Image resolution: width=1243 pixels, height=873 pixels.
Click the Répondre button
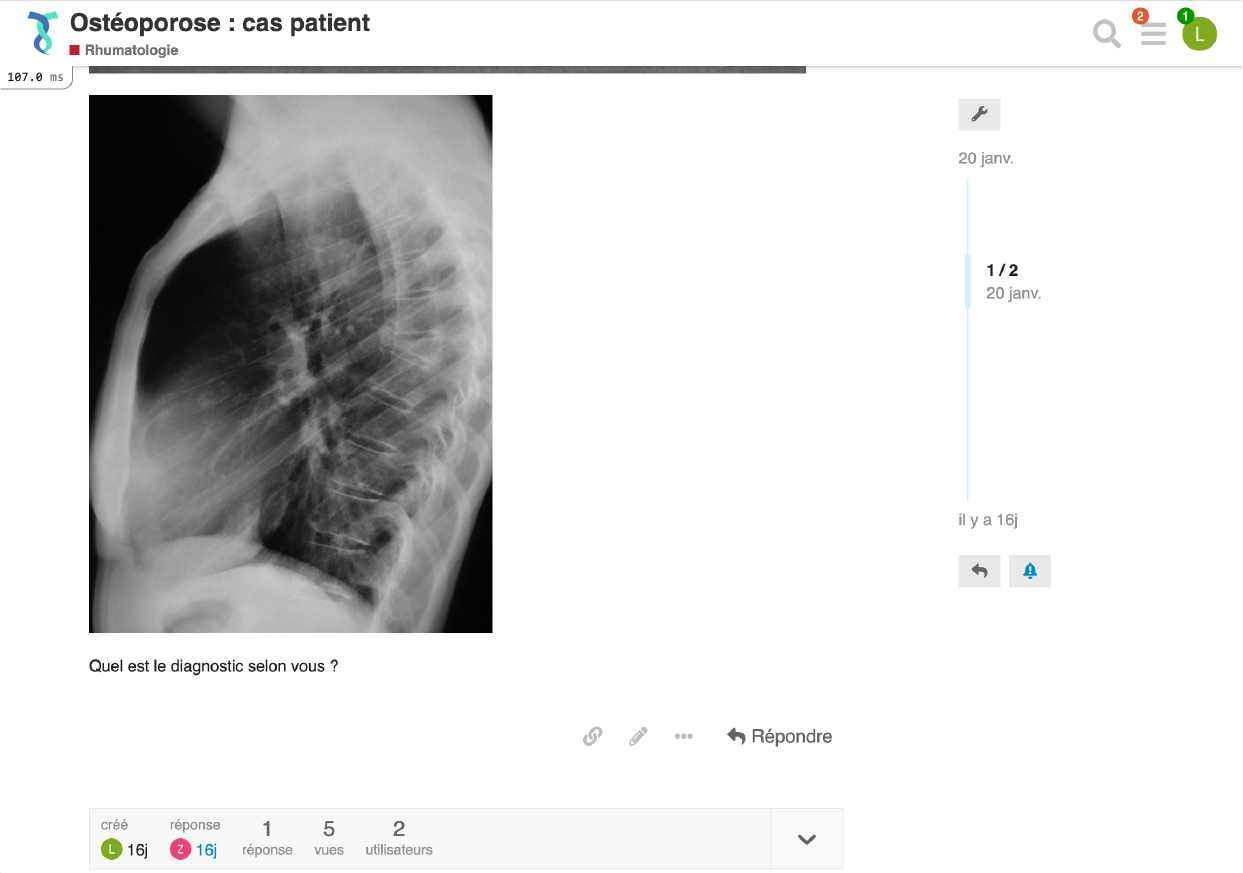[x=780, y=737]
